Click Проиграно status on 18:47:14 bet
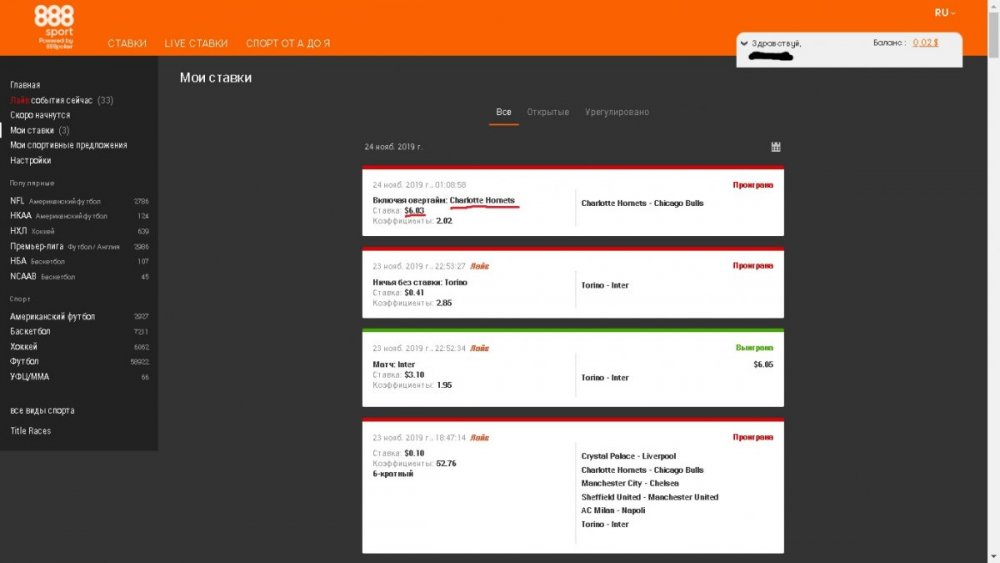Image resolution: width=1000 pixels, height=563 pixels. [753, 437]
